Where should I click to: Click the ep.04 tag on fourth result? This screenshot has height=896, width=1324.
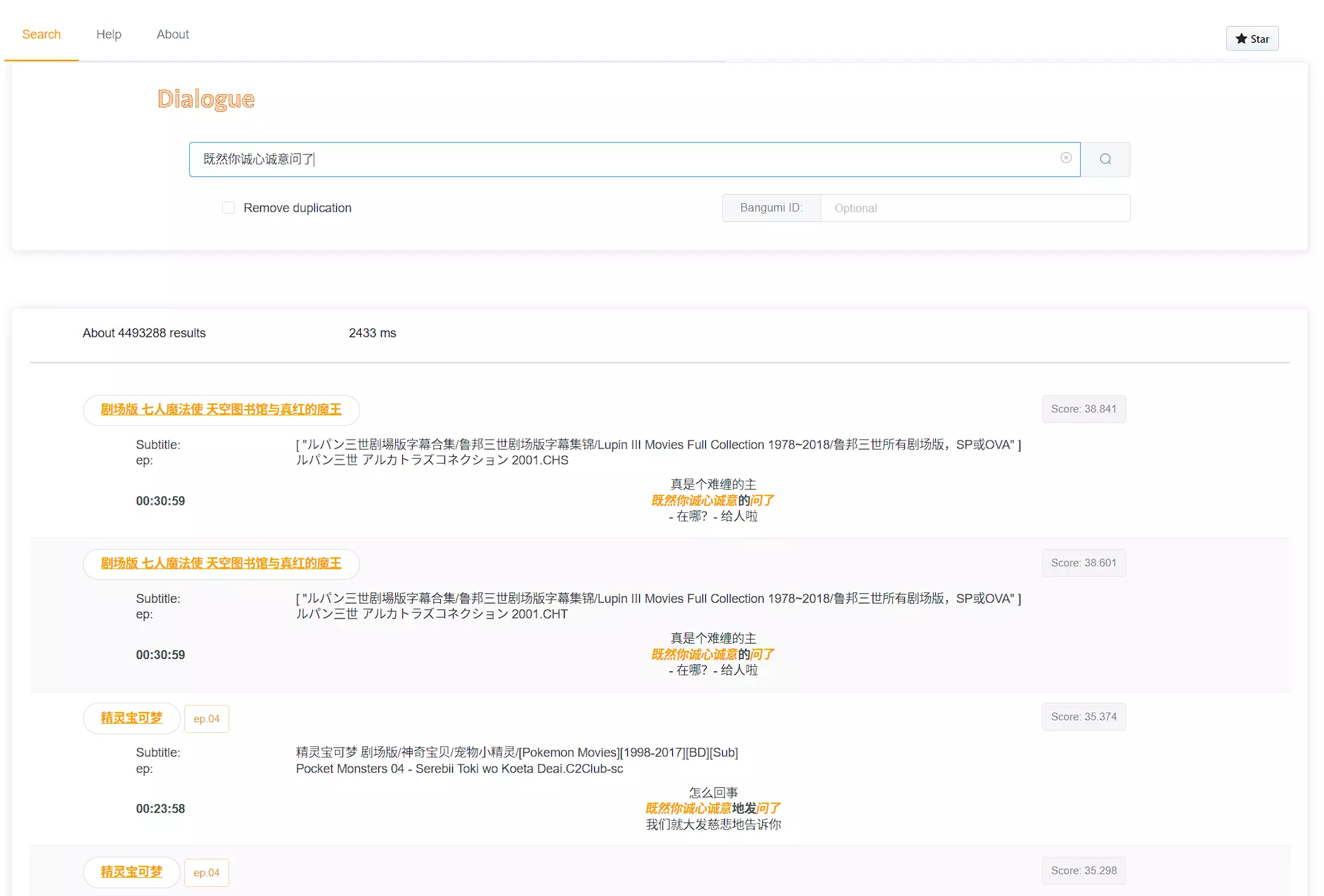click(x=207, y=873)
